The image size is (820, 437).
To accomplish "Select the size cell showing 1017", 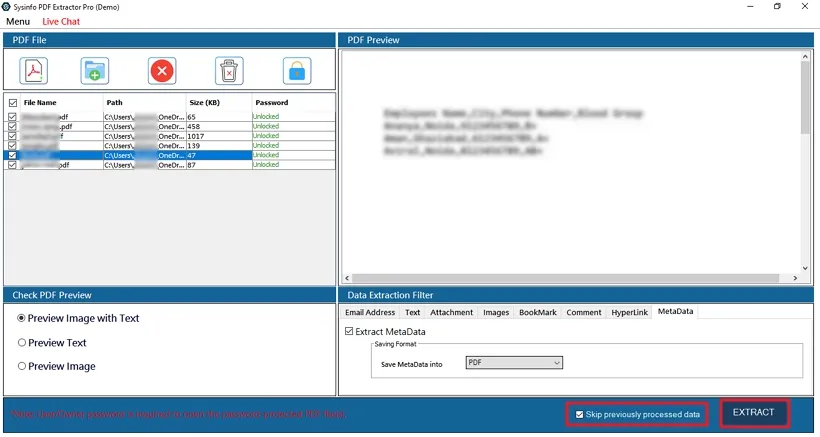I will pos(219,136).
